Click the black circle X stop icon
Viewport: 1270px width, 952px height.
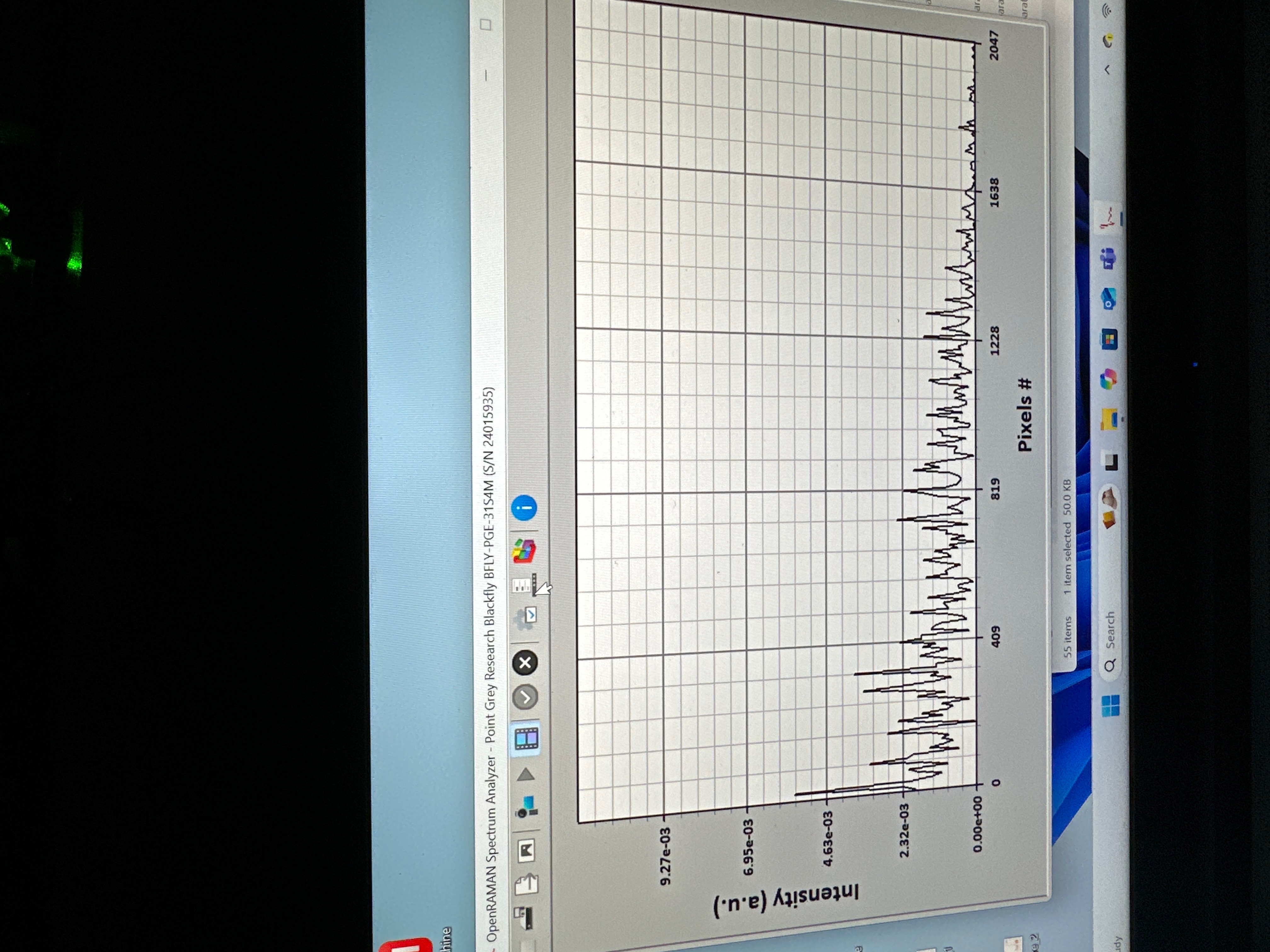pyautogui.click(x=525, y=663)
